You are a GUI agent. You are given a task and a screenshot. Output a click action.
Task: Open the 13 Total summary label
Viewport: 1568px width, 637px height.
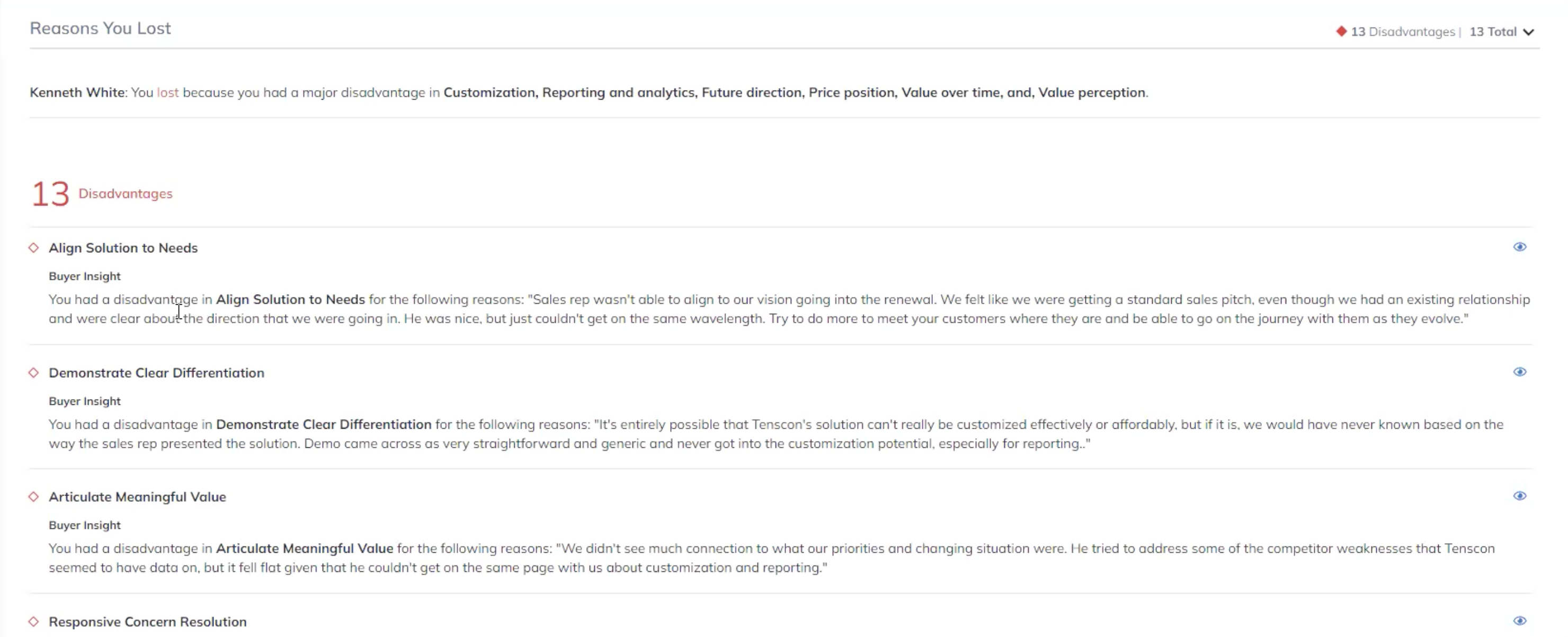coord(1493,32)
